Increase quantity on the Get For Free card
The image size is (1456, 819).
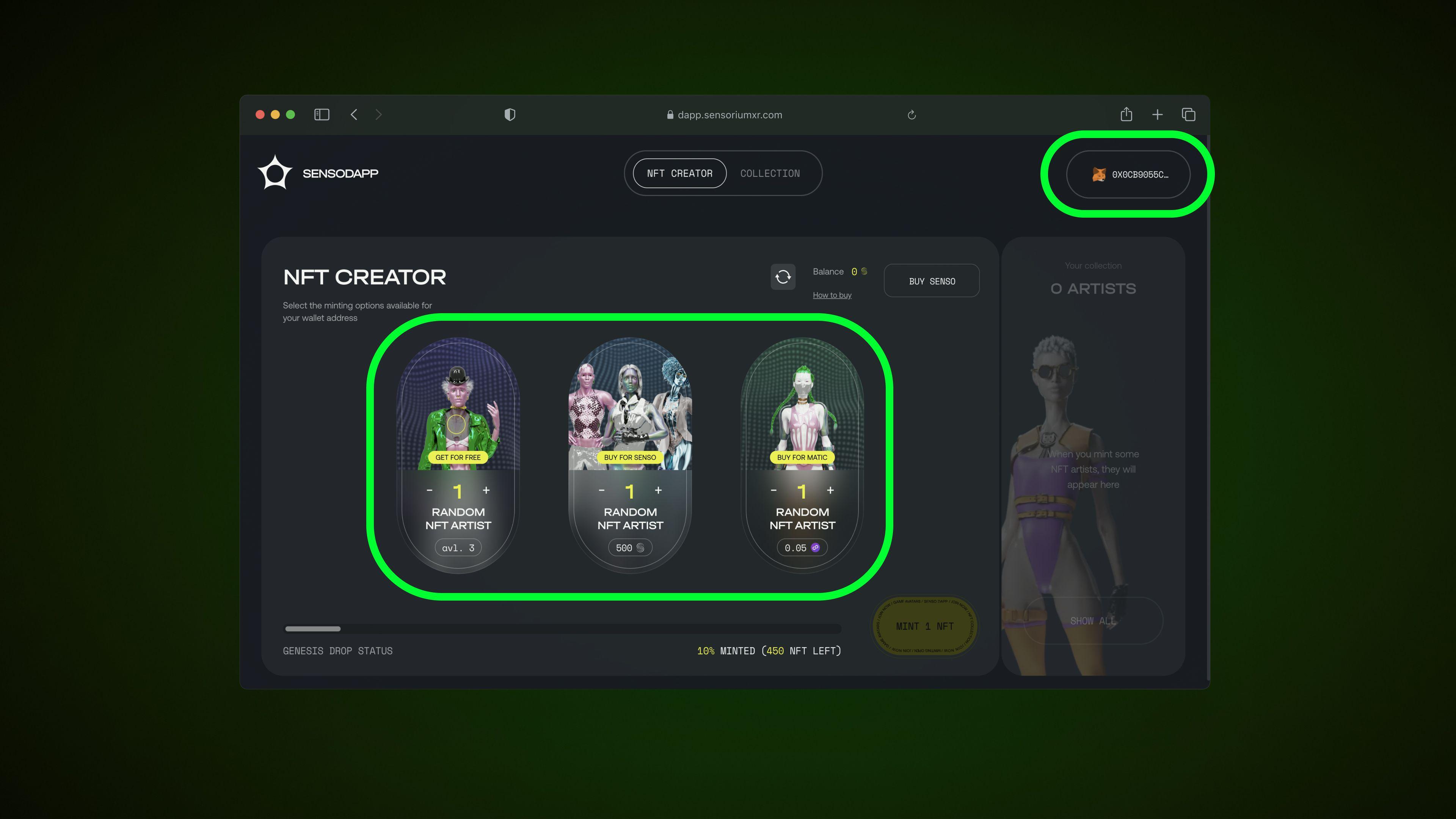coord(486,490)
